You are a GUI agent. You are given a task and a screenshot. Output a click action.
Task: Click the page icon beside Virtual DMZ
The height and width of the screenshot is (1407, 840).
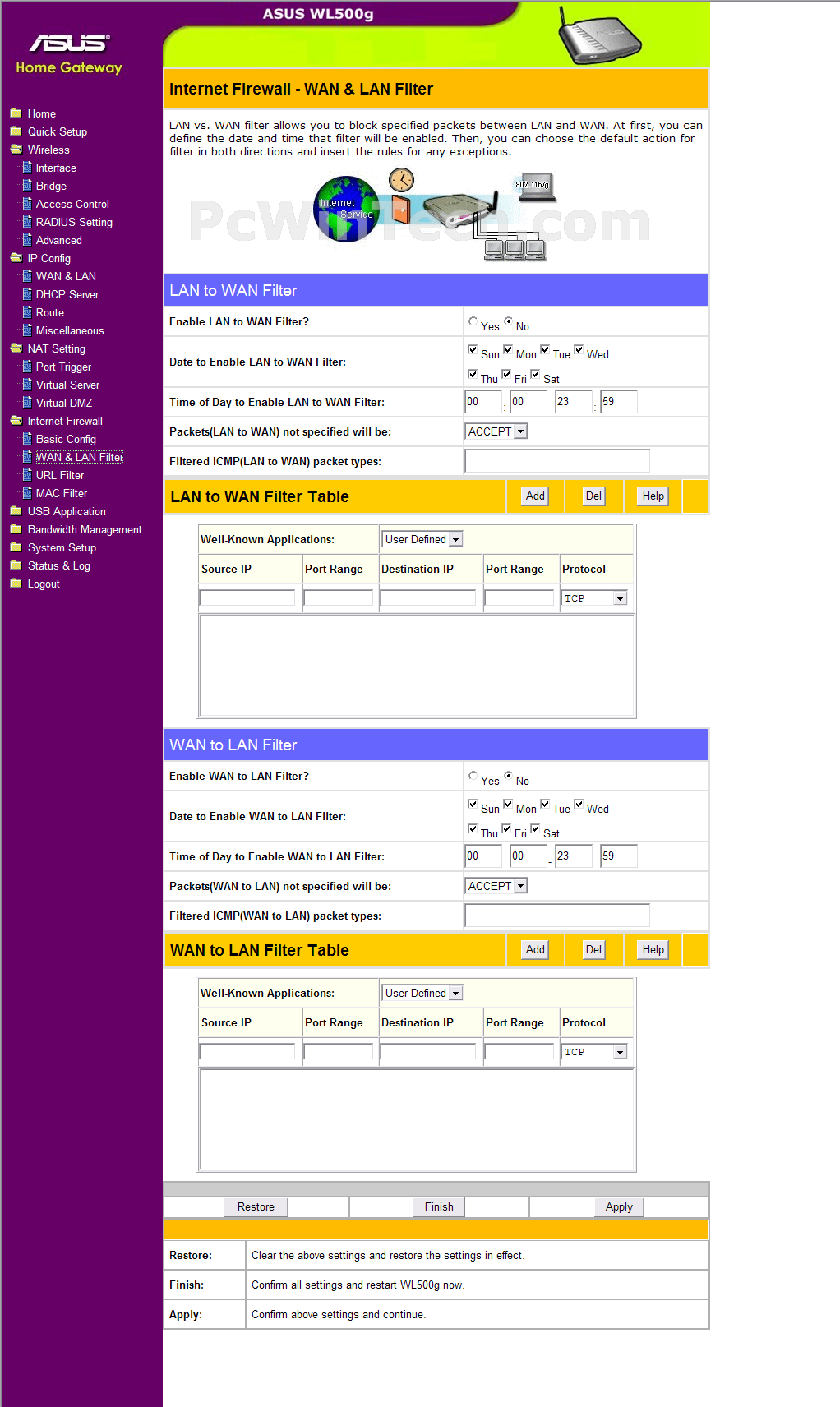coord(27,403)
